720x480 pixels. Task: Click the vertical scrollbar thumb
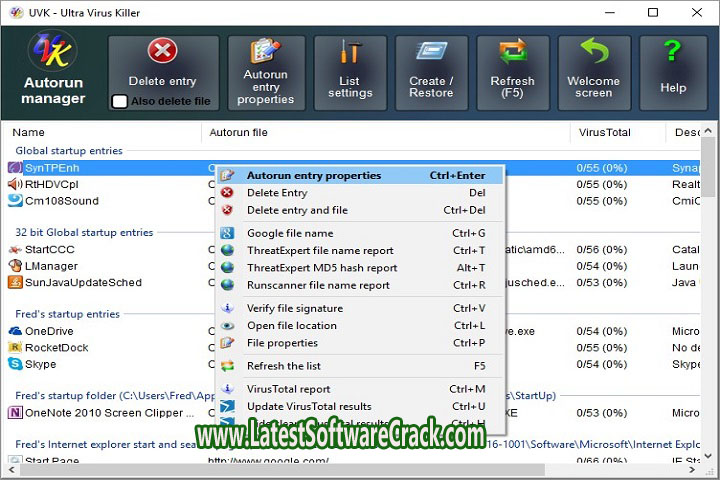708,168
